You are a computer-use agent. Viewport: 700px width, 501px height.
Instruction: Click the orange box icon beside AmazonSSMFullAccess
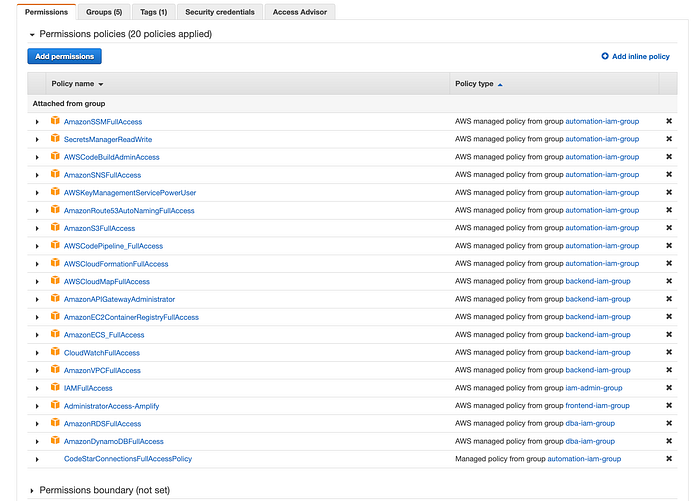[55, 121]
